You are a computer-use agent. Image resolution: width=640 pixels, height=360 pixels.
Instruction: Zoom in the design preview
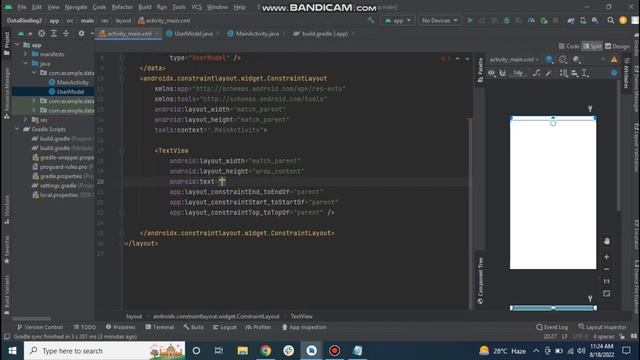click(607, 257)
